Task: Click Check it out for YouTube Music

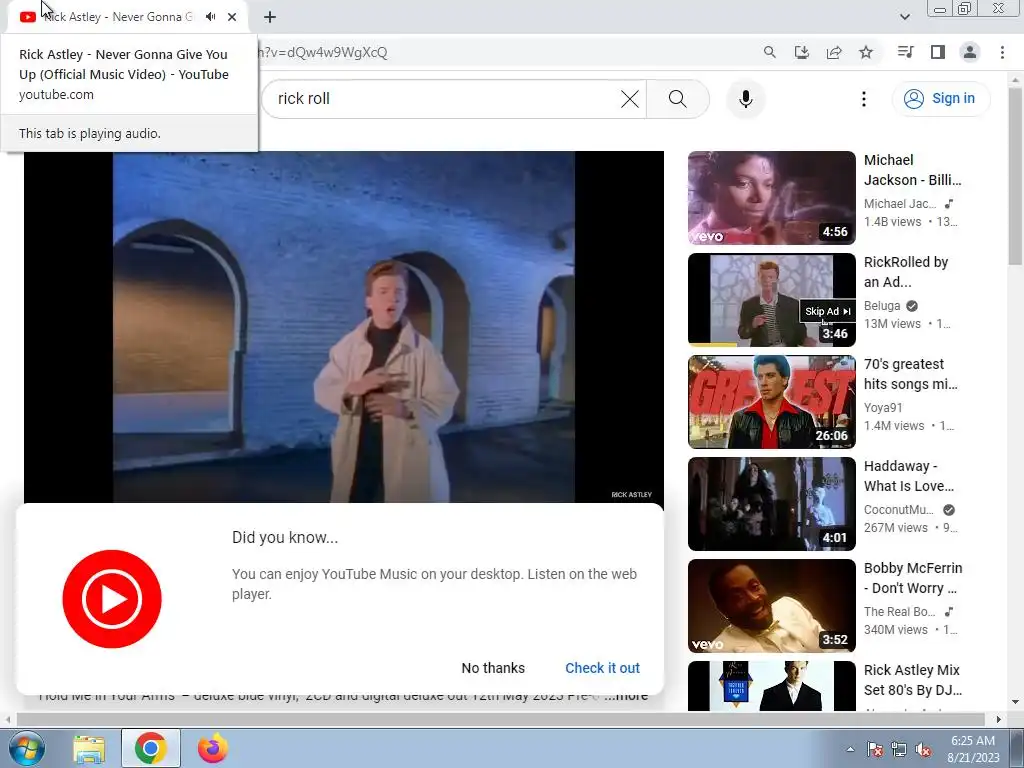Action: [x=602, y=668]
